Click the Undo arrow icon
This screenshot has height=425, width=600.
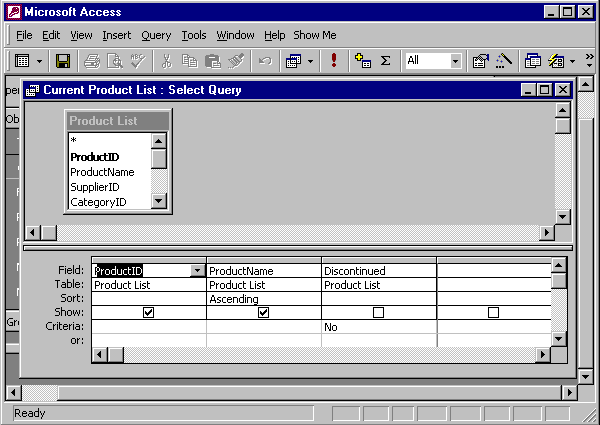pyautogui.click(x=265, y=61)
